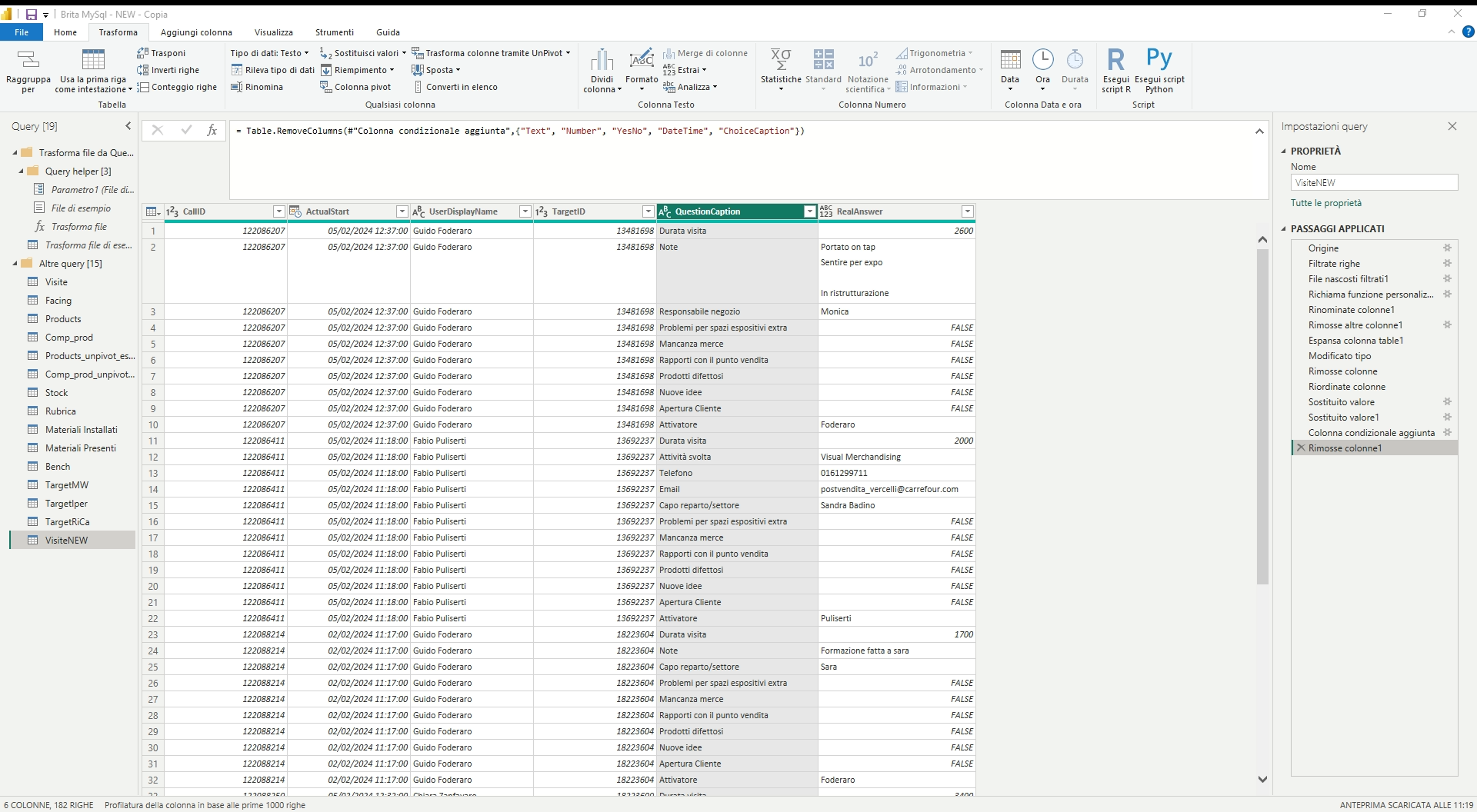Click the Data column tool
This screenshot has height=812, width=1477.
[1010, 71]
